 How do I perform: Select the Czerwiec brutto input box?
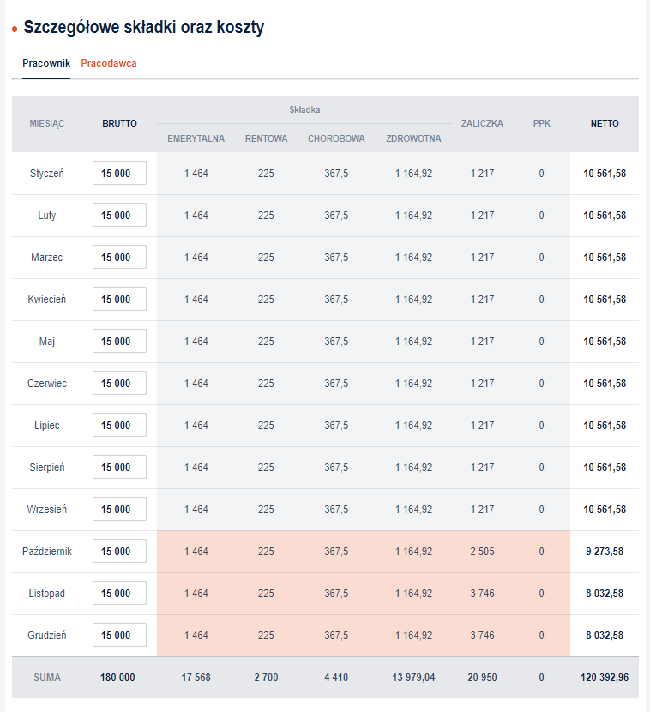click(x=120, y=383)
